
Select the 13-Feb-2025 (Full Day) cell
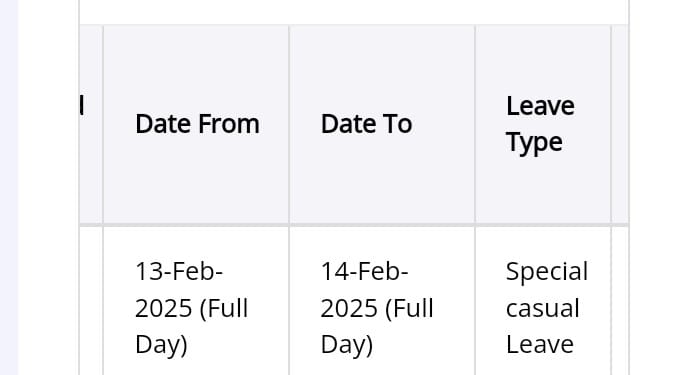tap(196, 301)
